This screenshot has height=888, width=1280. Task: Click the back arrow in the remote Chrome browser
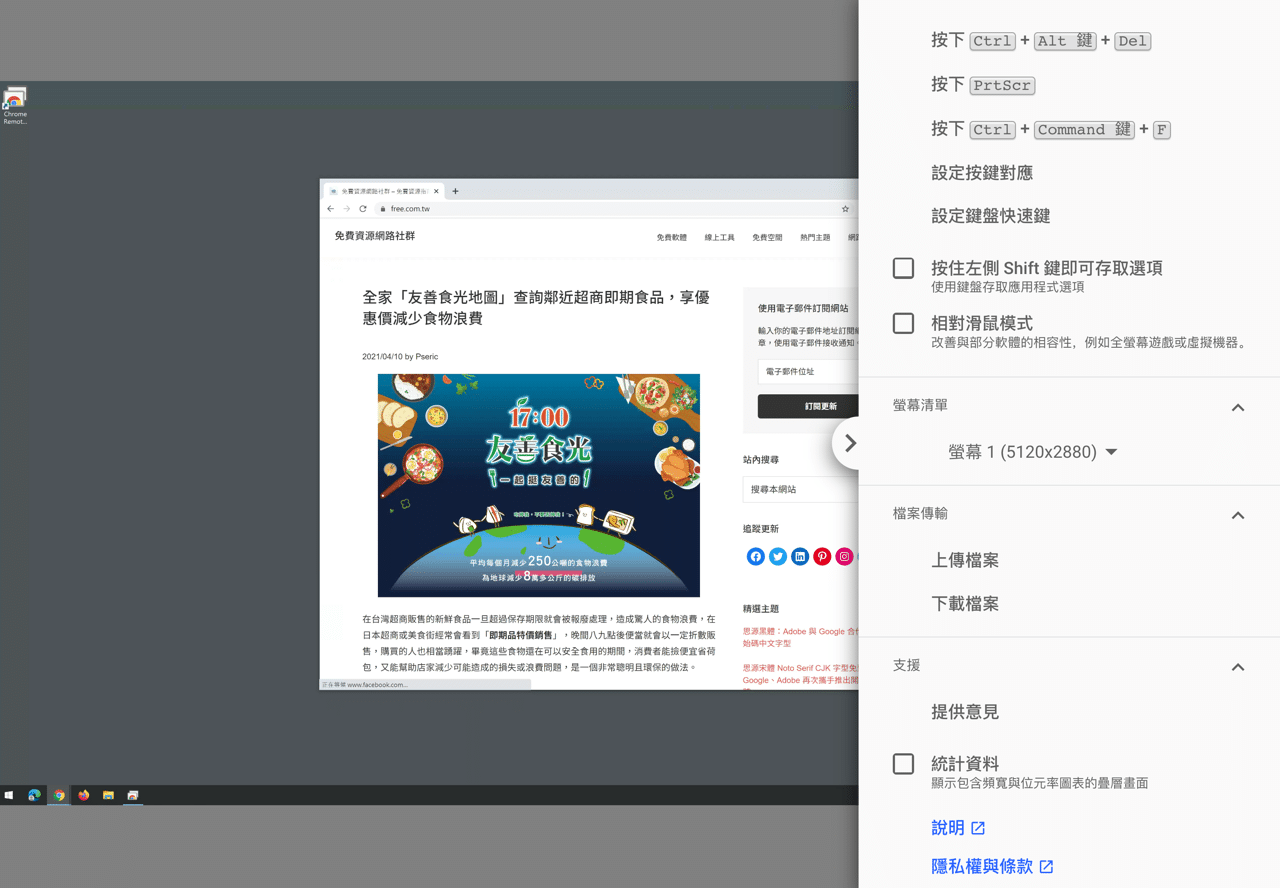pyautogui.click(x=331, y=209)
